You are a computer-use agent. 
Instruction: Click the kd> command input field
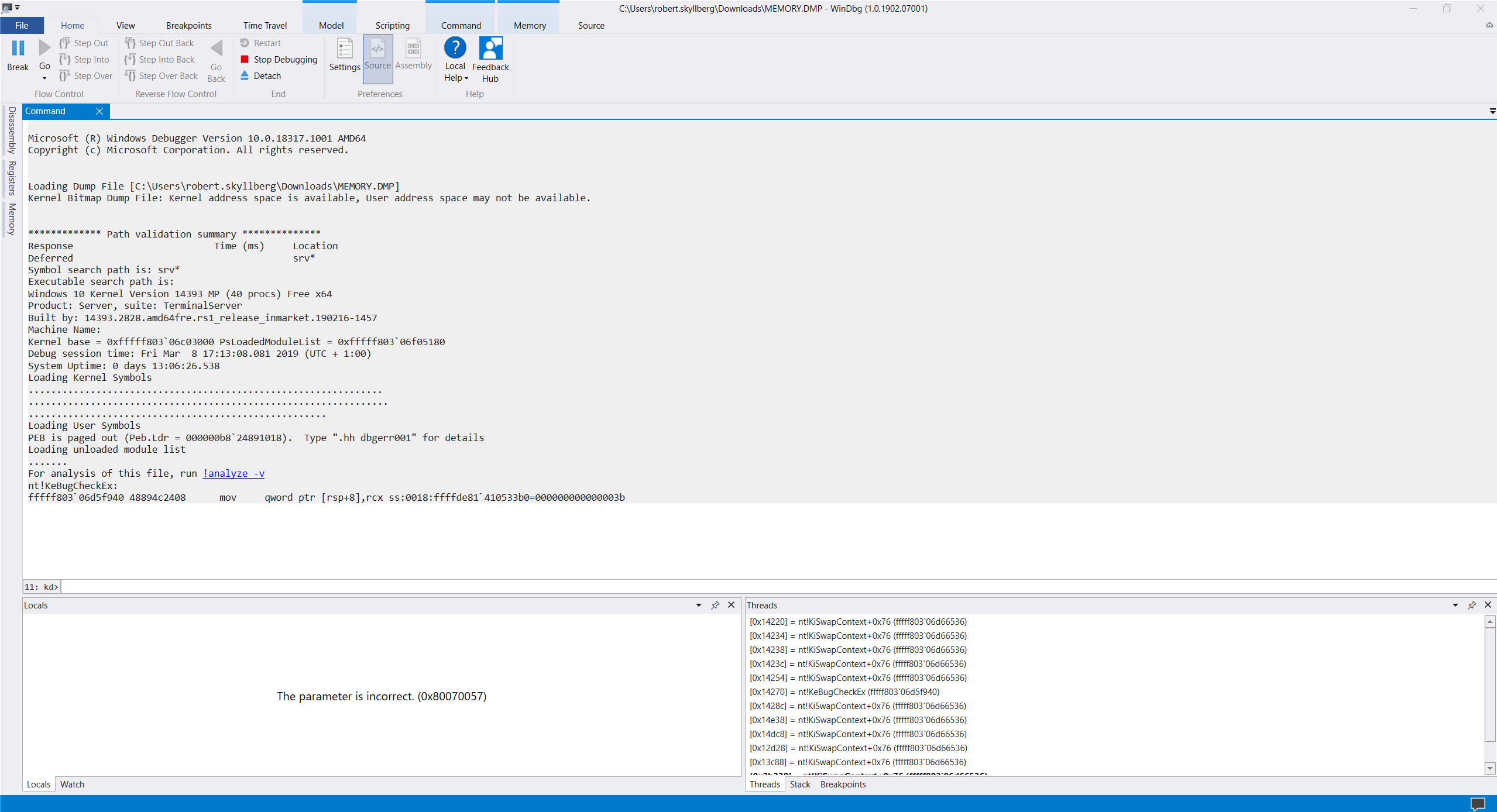coord(761,586)
